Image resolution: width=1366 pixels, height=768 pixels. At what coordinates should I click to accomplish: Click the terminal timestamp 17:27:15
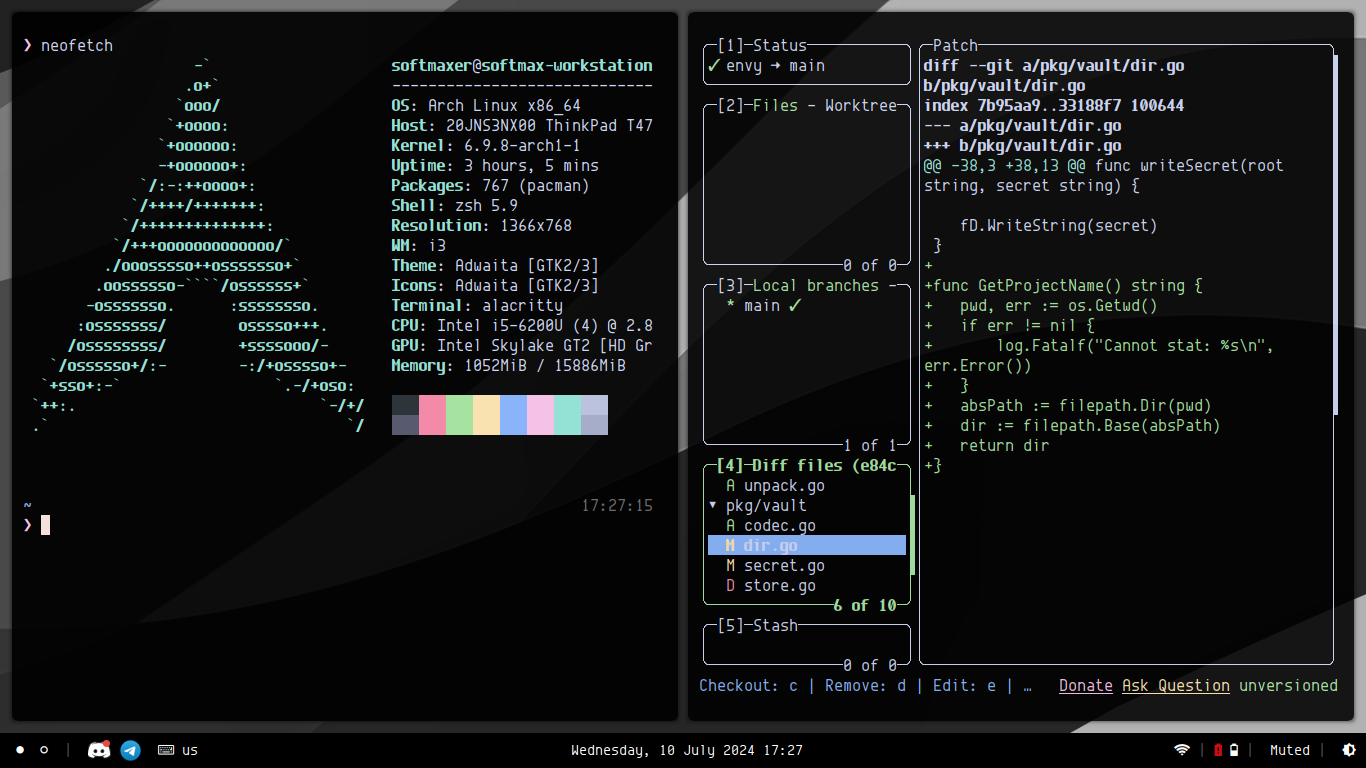(617, 506)
